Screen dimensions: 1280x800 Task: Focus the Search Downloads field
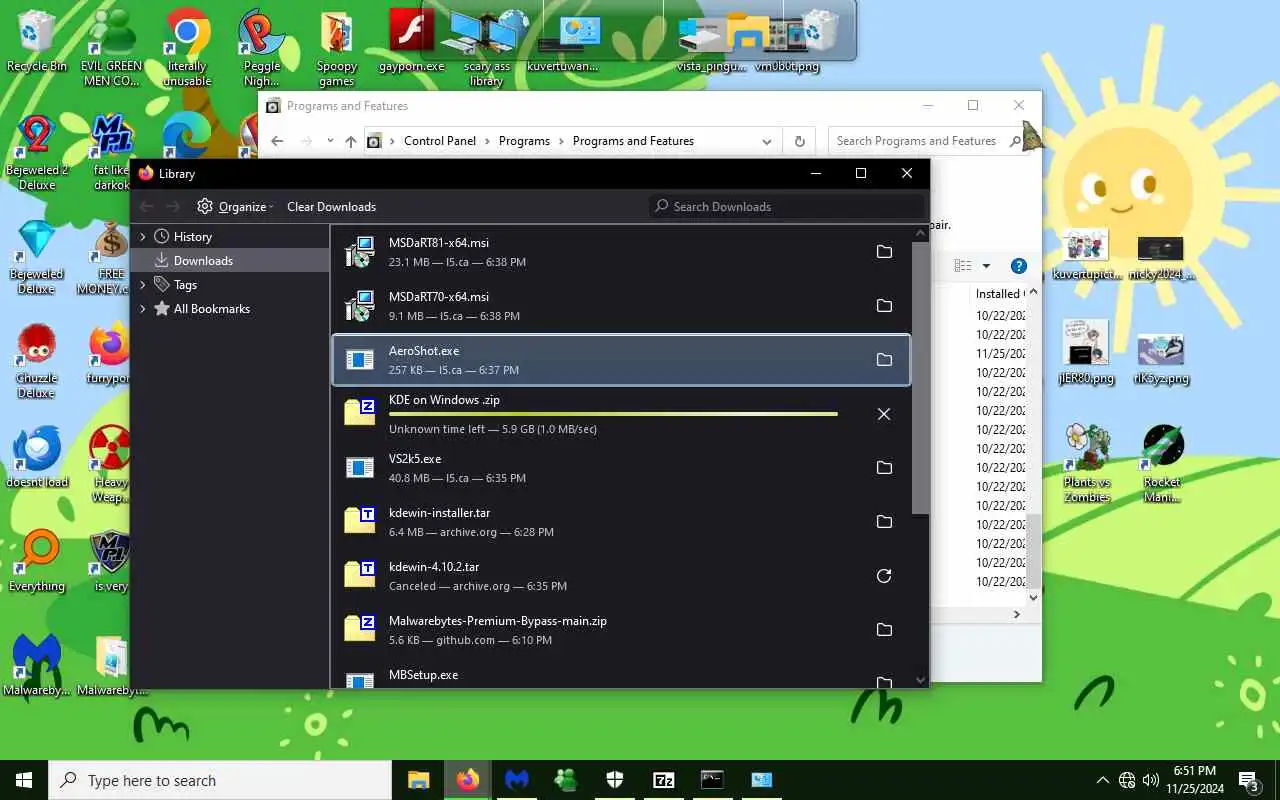point(786,206)
